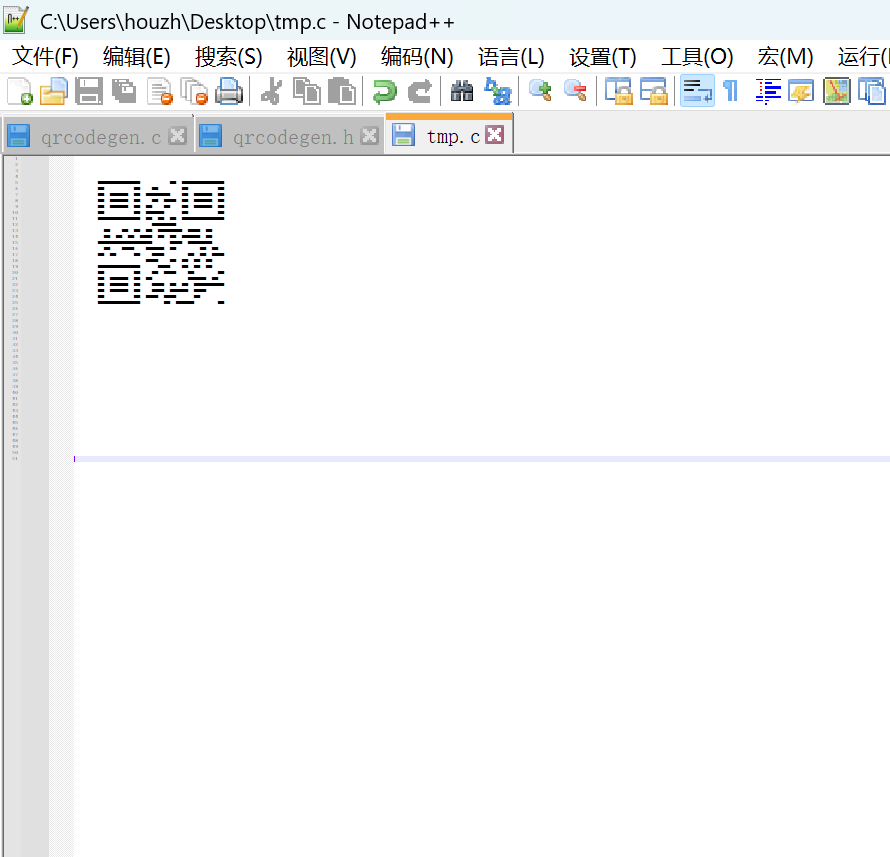Place cursor on the highlighted last line
Image resolution: width=890 pixels, height=857 pixels.
coord(481,459)
